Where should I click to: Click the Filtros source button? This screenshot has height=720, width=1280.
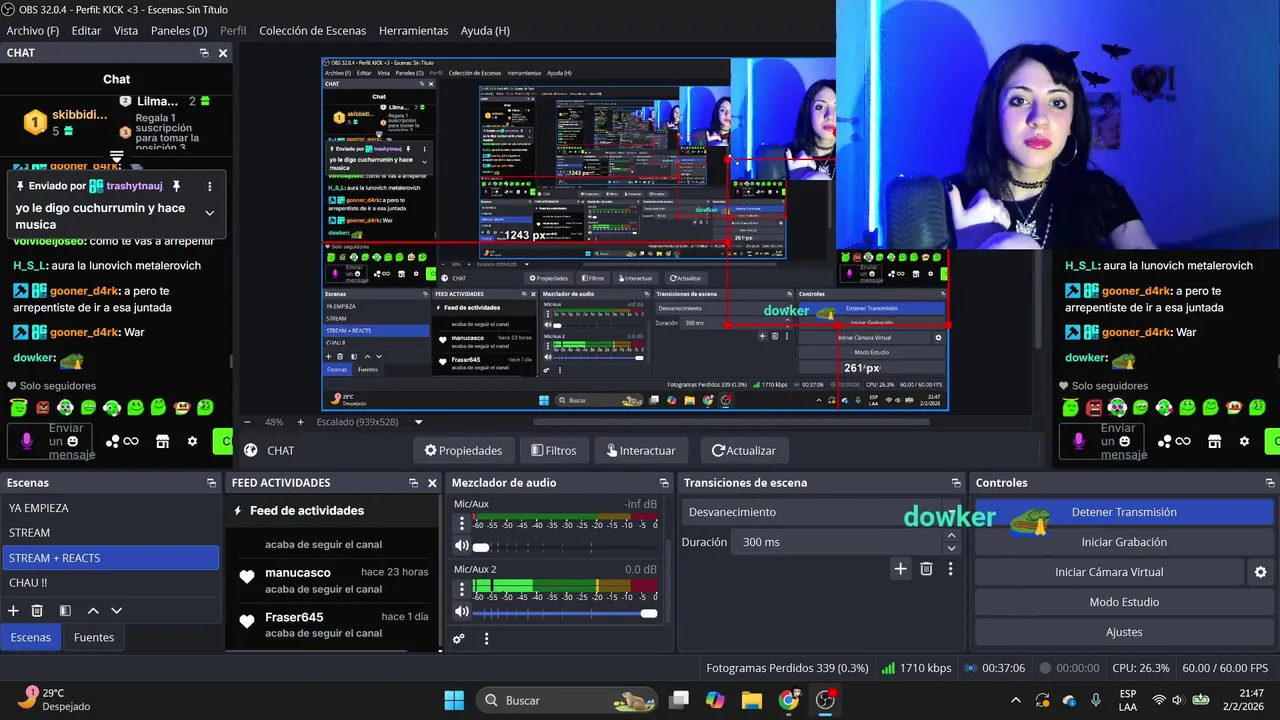pos(553,450)
